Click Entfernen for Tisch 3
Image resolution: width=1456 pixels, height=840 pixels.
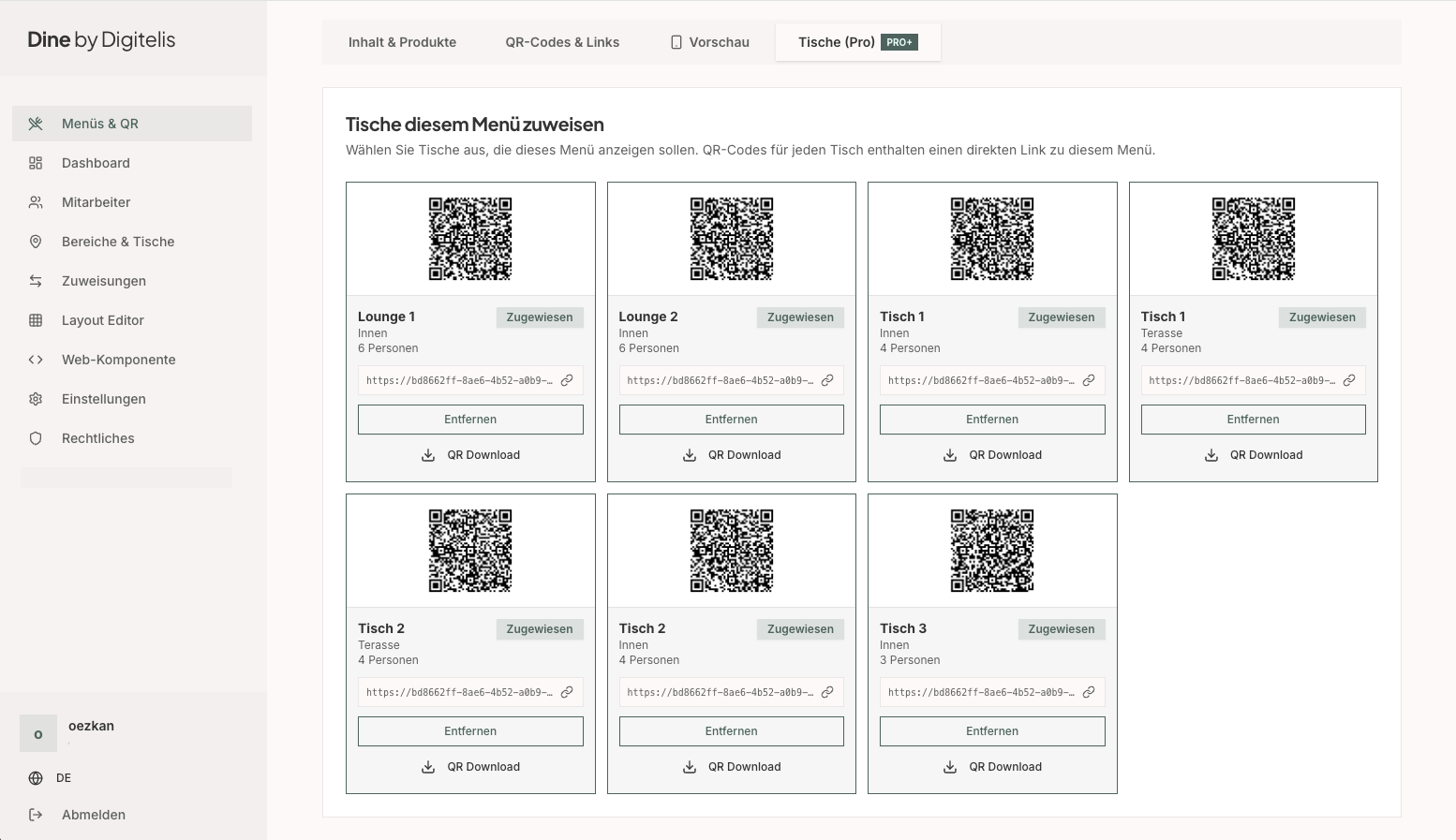pos(992,731)
